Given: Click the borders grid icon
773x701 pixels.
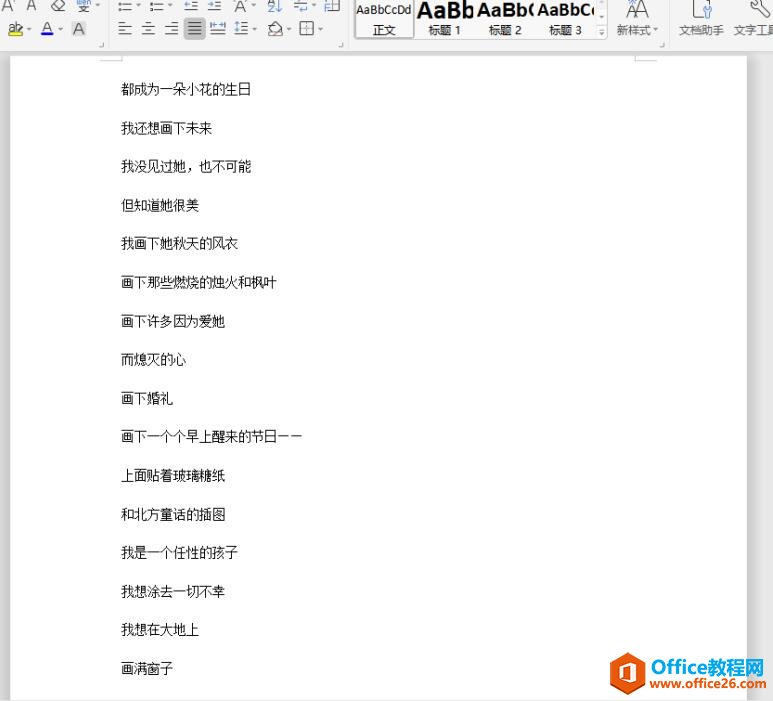Looking at the screenshot, I should [x=307, y=29].
